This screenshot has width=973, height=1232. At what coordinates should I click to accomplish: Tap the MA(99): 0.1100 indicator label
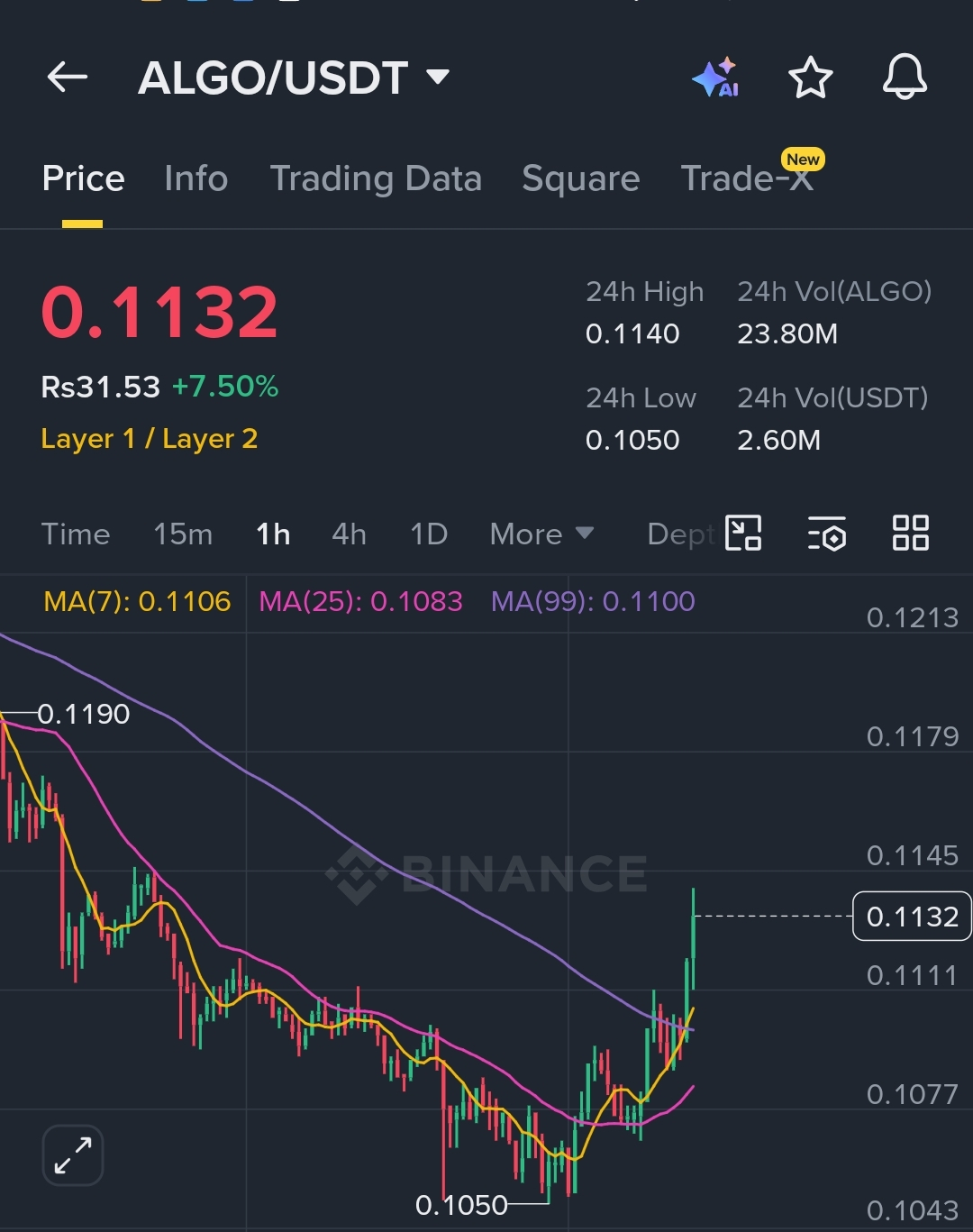[593, 601]
